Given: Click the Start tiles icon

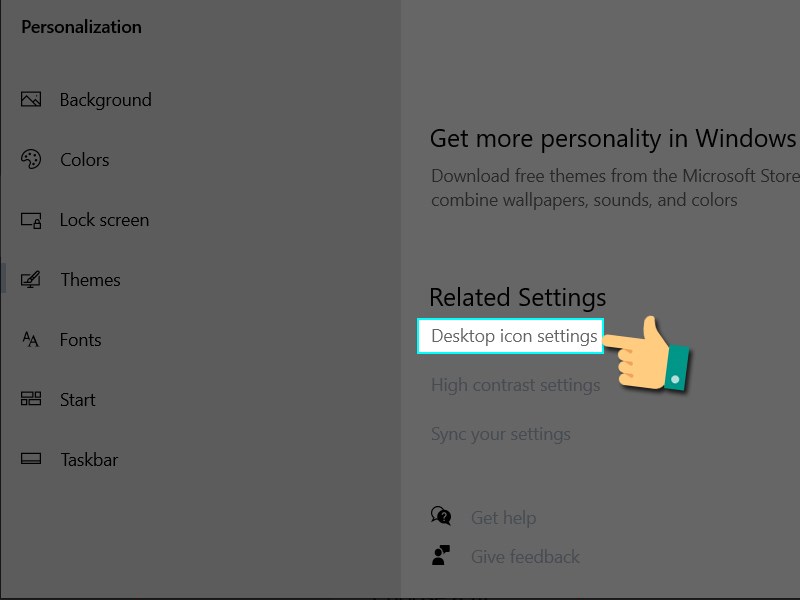Looking at the screenshot, I should (31, 400).
